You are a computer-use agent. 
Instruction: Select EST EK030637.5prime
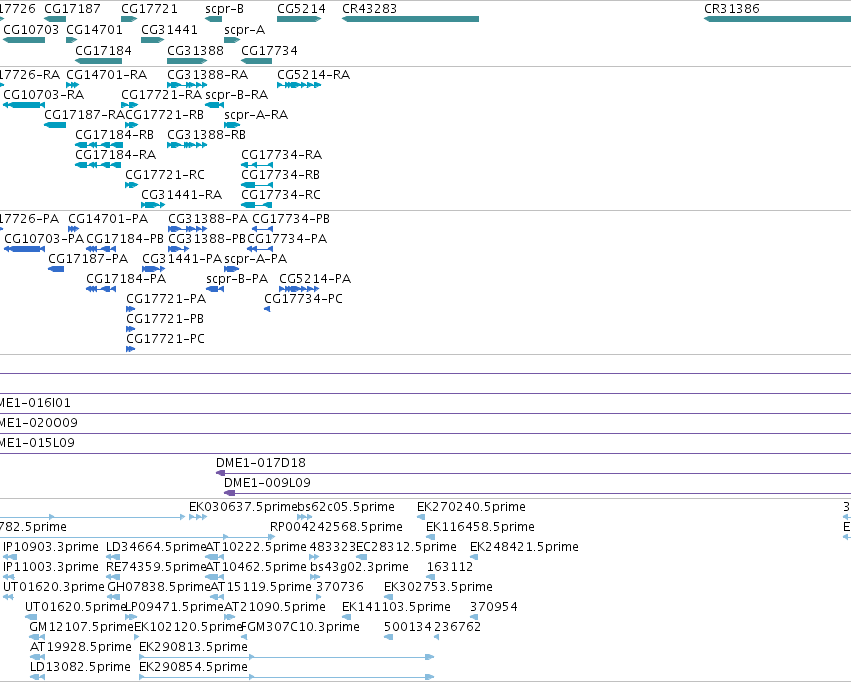tap(198, 517)
